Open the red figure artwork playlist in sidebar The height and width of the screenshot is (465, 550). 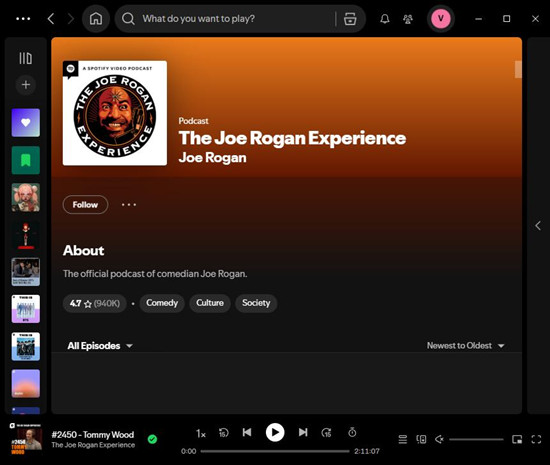click(26, 235)
